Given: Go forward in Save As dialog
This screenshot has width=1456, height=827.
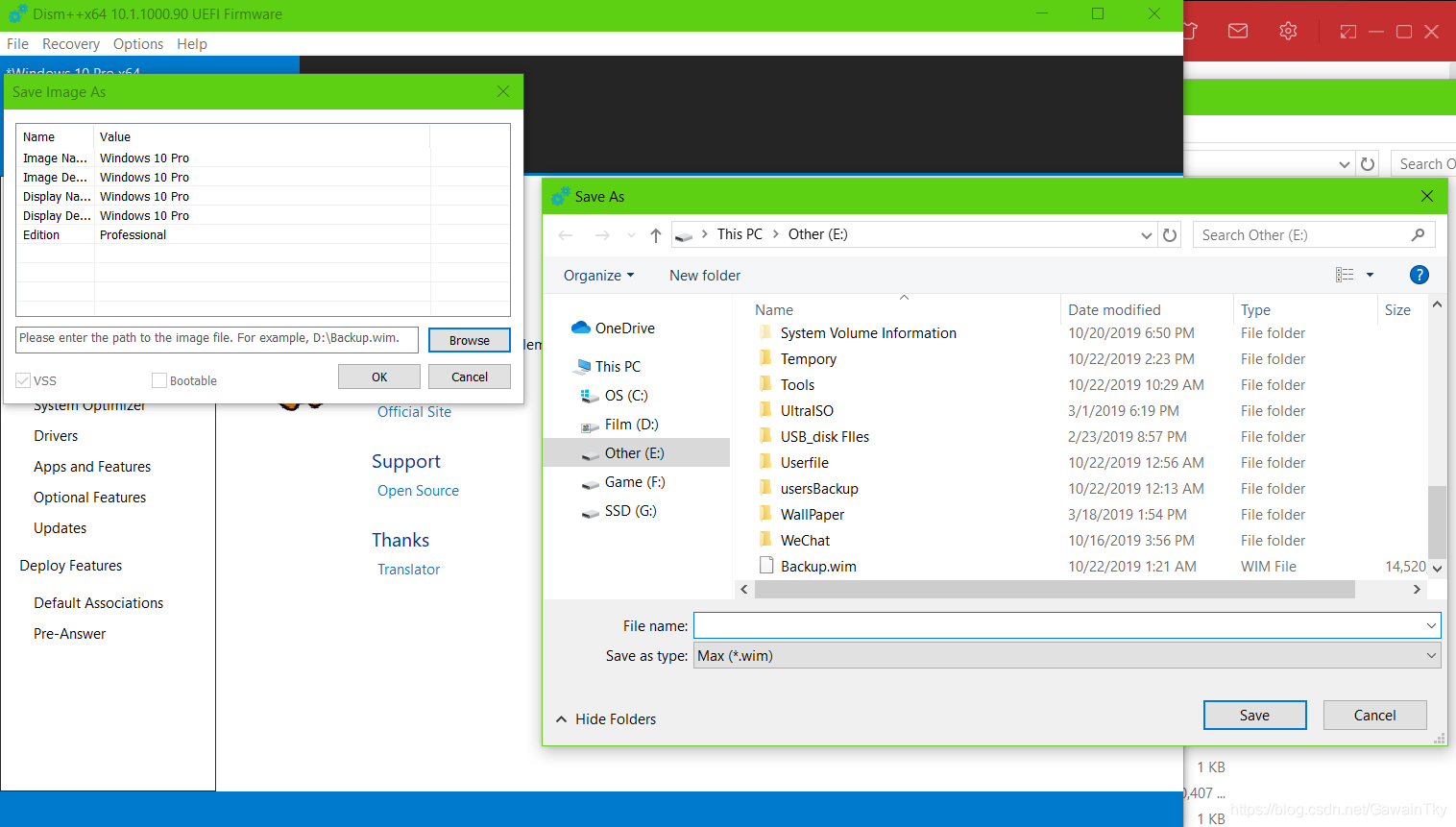Looking at the screenshot, I should coord(602,235).
